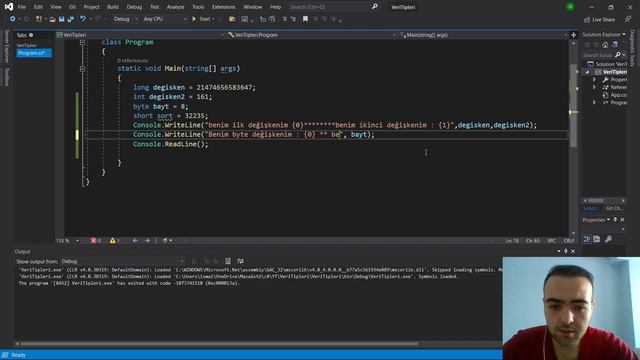This screenshot has height=360, width=640.
Task: Open the Extensions menu
Action: 223,7
